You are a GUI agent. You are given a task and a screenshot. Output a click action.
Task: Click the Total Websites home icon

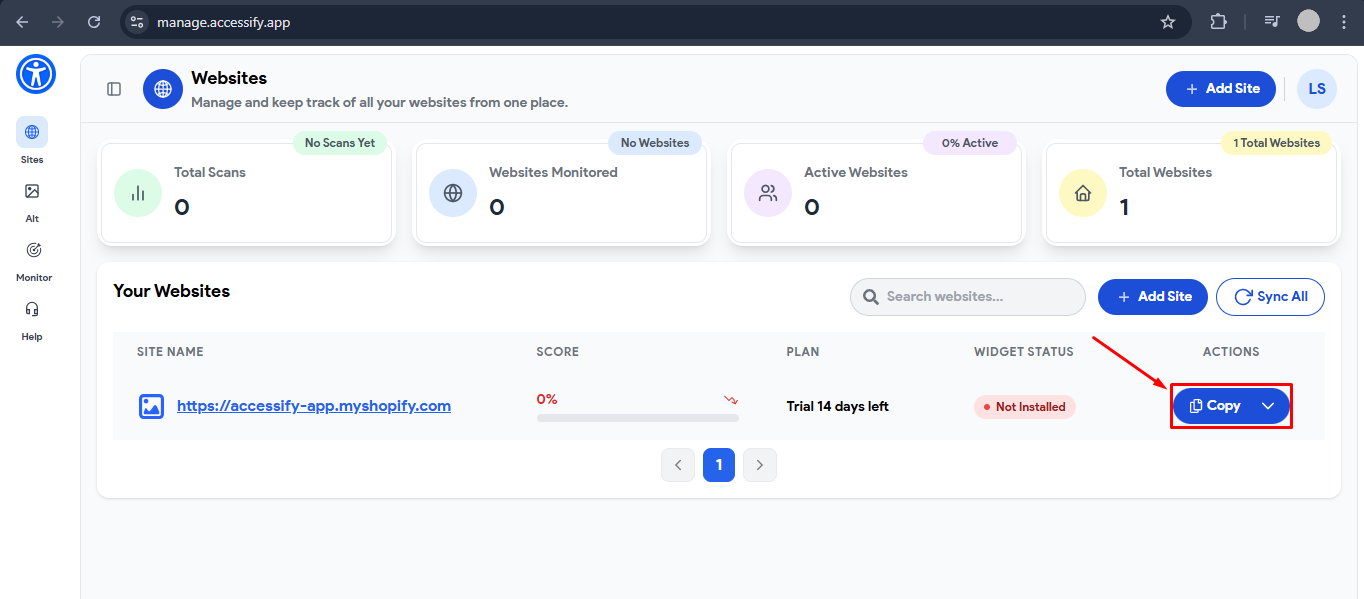click(1082, 193)
